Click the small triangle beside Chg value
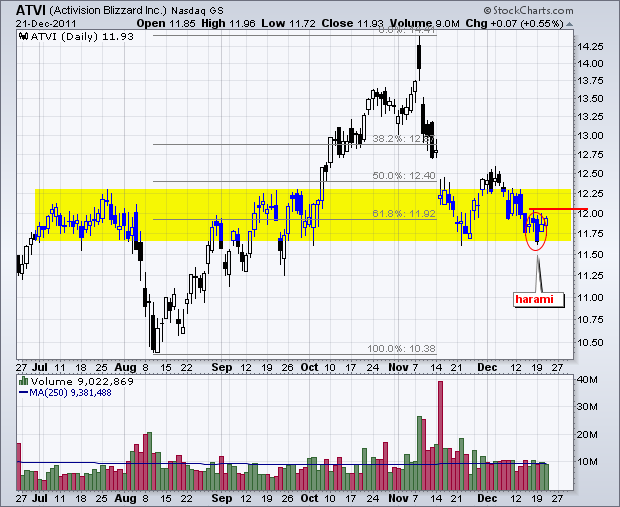 pos(569,24)
